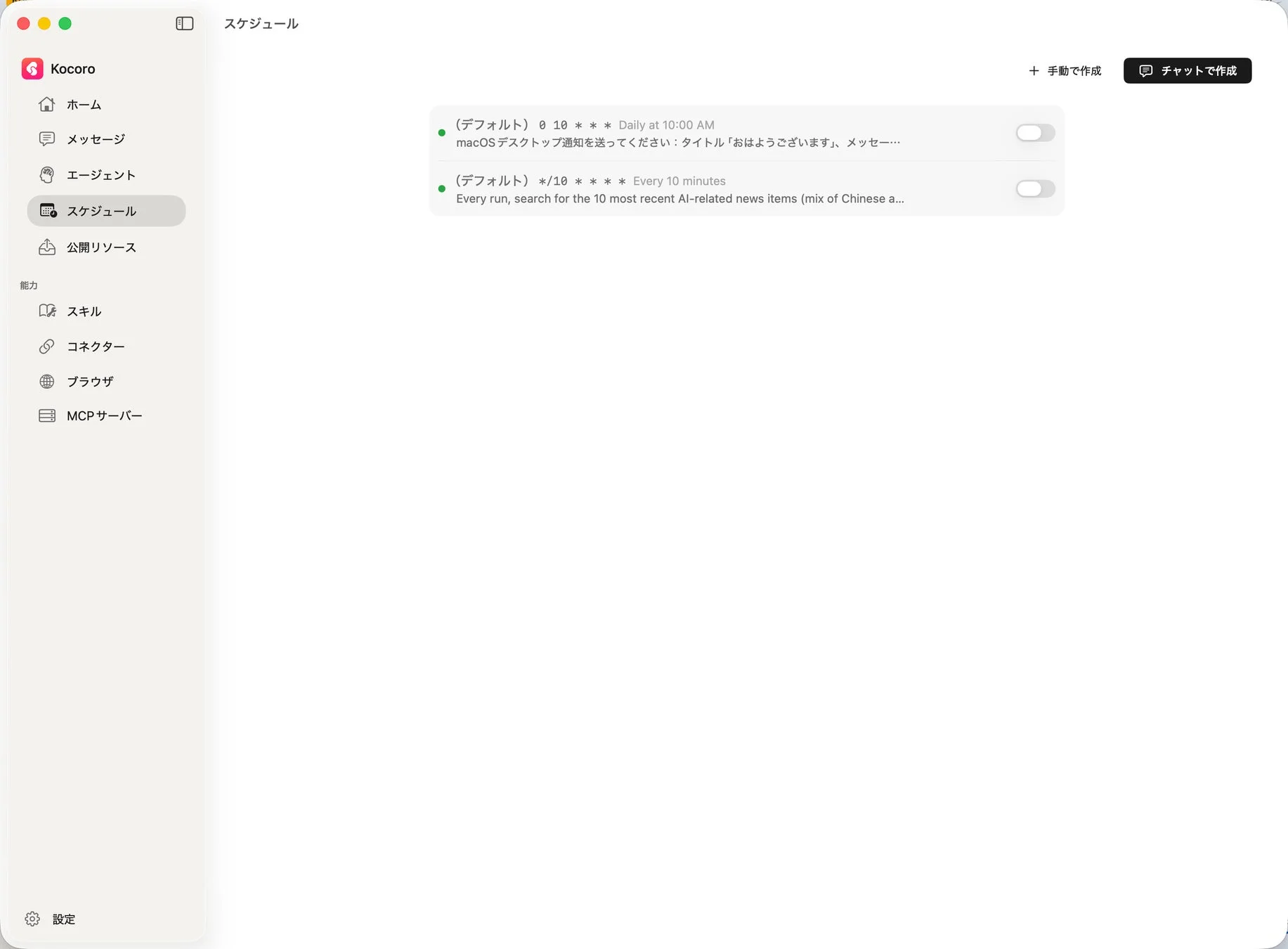Click the home icon beside ホーム
This screenshot has height=949, width=1288.
tap(47, 104)
